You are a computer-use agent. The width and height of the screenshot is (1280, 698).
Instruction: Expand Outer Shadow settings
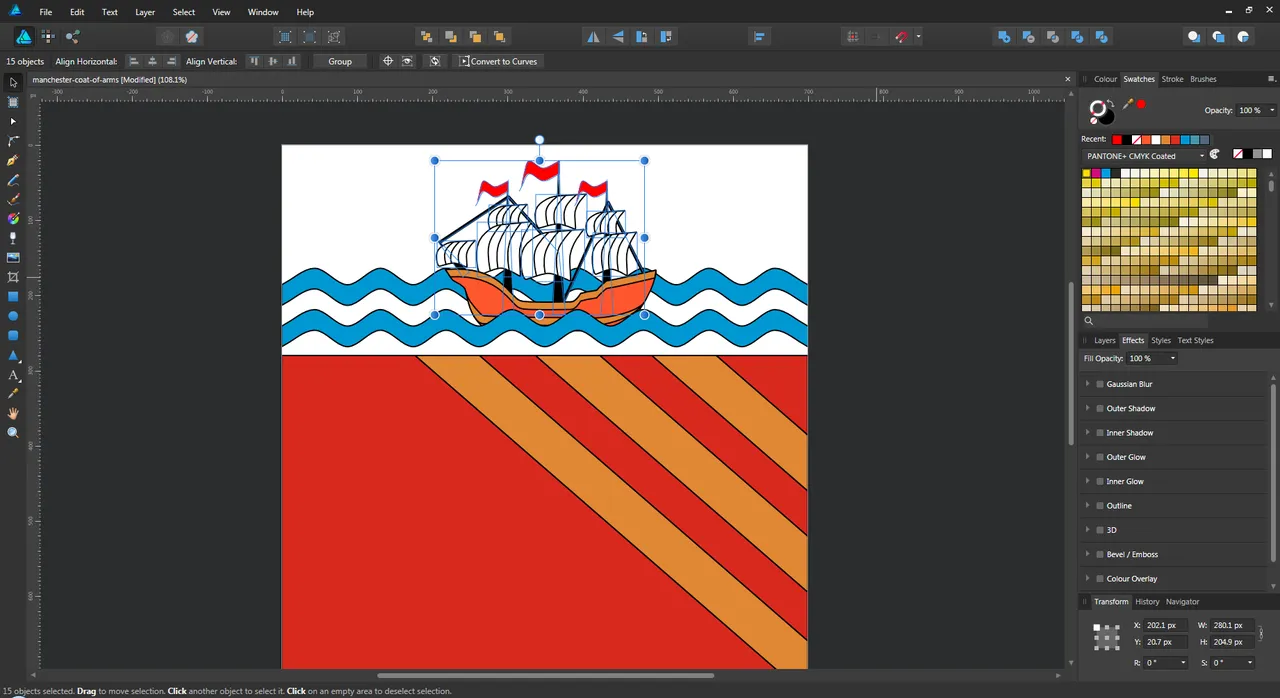click(1088, 408)
